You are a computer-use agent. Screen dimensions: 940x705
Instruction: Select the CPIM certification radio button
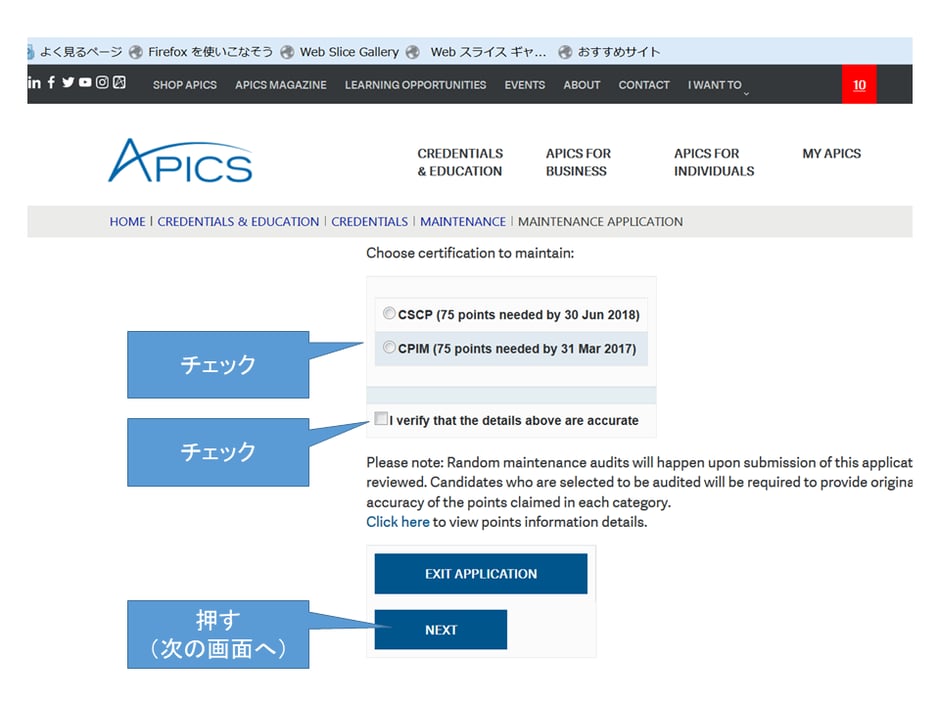point(389,347)
